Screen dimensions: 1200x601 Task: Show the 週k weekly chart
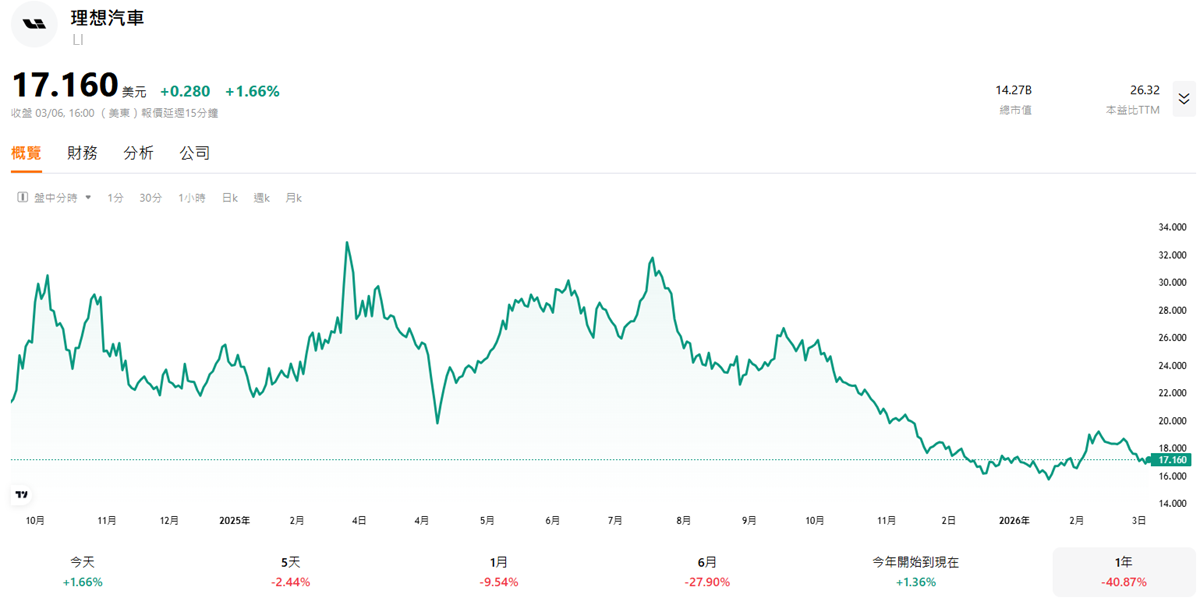(x=261, y=198)
